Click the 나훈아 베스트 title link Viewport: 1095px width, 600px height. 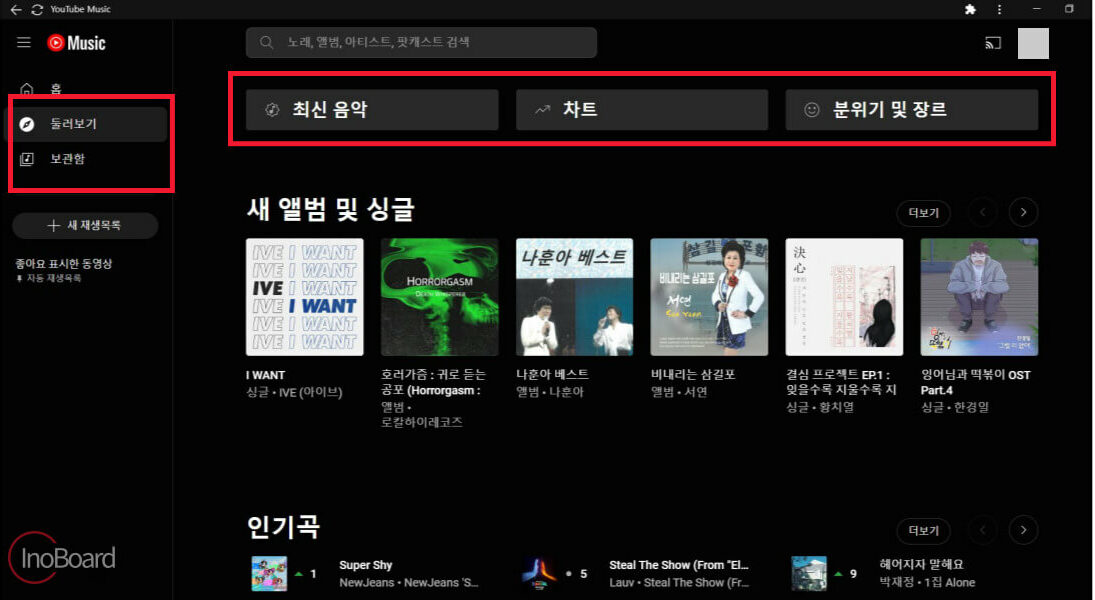(x=552, y=375)
